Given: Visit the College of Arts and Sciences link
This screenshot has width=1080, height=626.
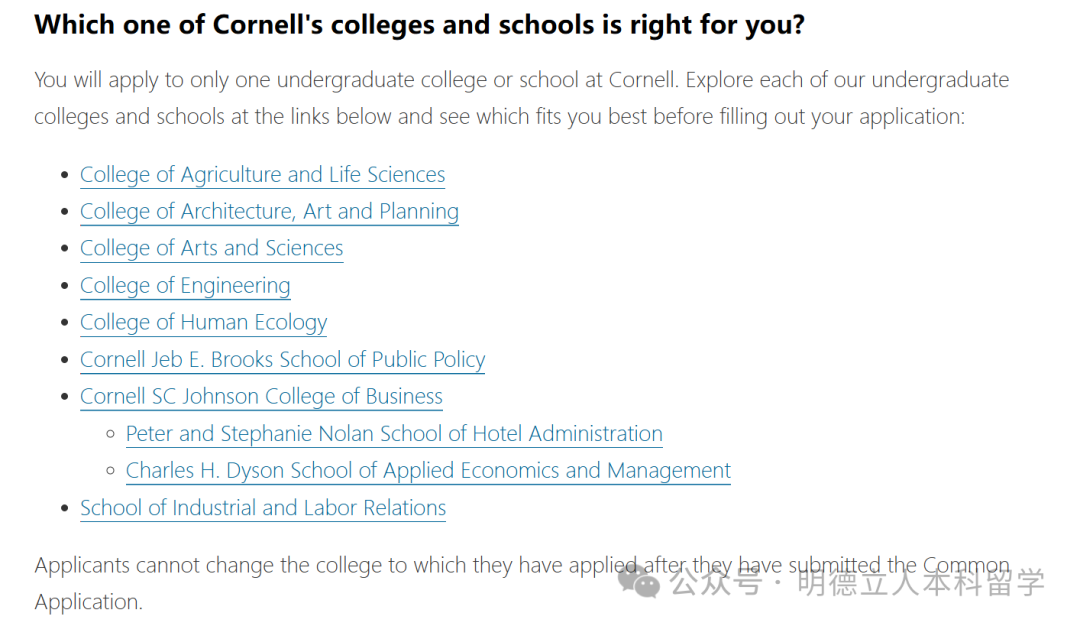Looking at the screenshot, I should 211,249.
